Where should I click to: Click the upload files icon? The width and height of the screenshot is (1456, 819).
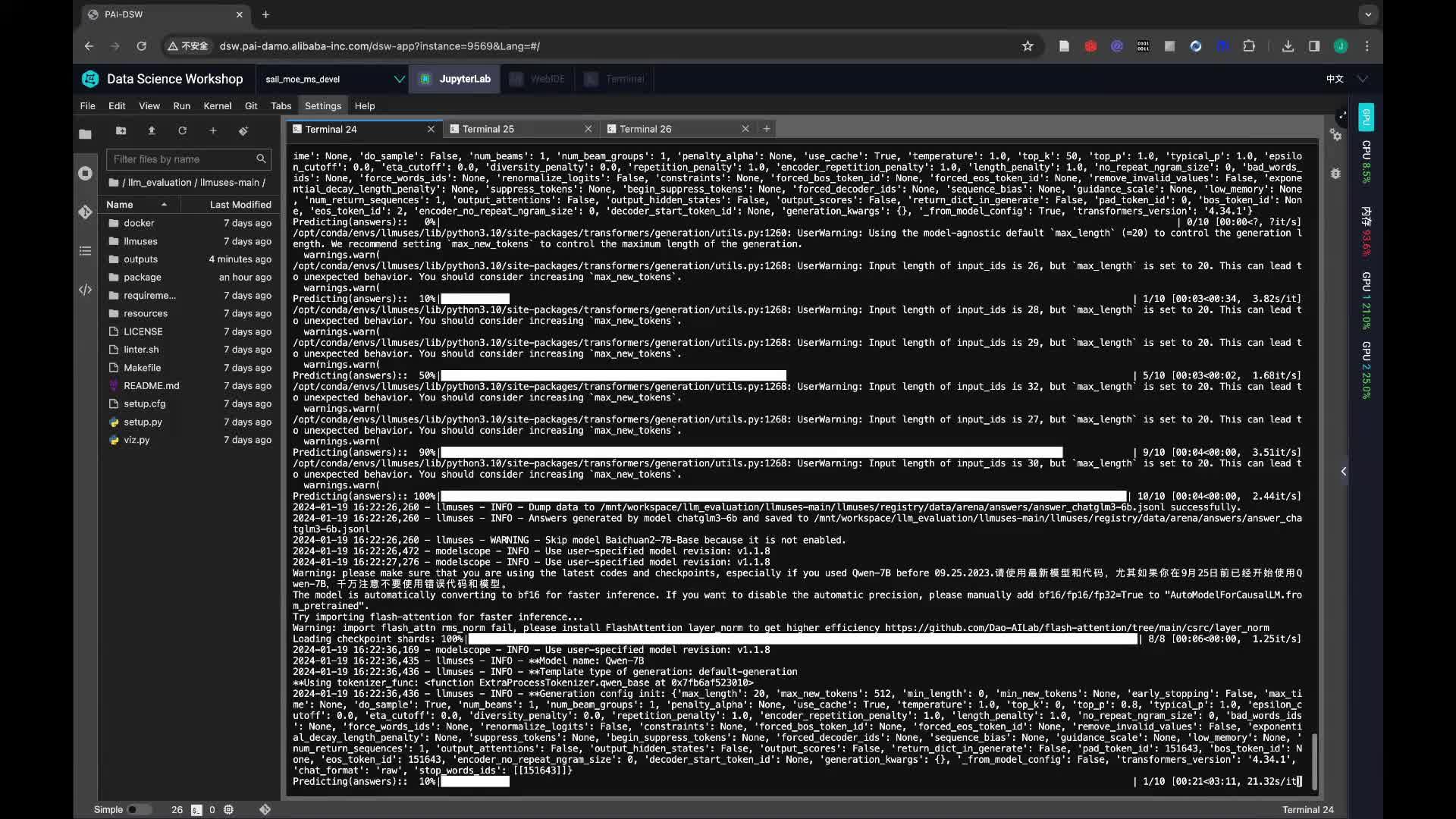point(152,130)
